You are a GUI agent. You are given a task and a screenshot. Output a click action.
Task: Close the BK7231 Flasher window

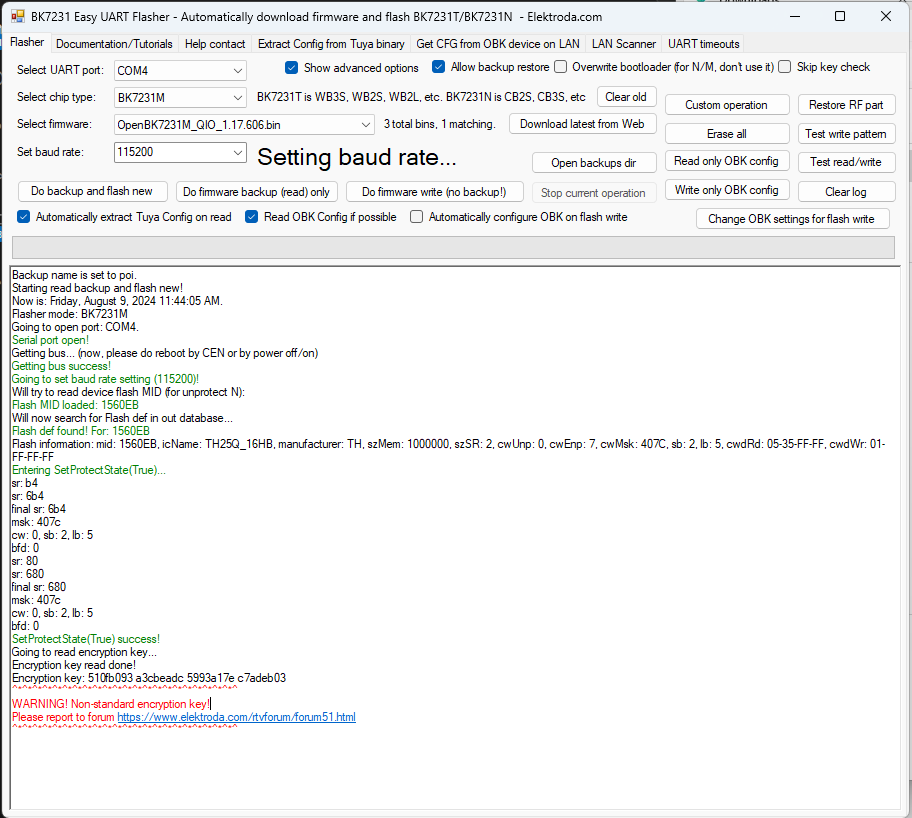point(886,16)
